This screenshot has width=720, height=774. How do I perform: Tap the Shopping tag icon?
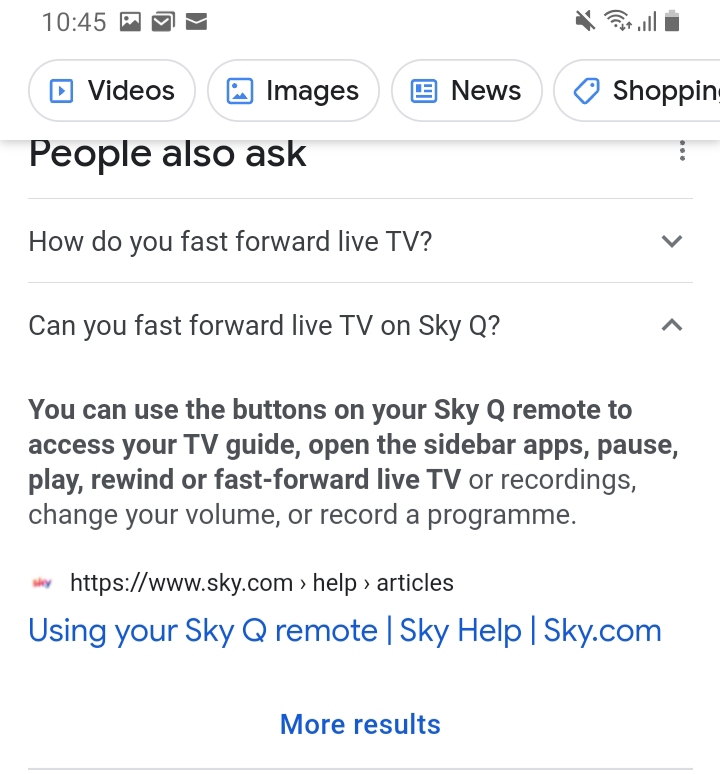point(586,91)
